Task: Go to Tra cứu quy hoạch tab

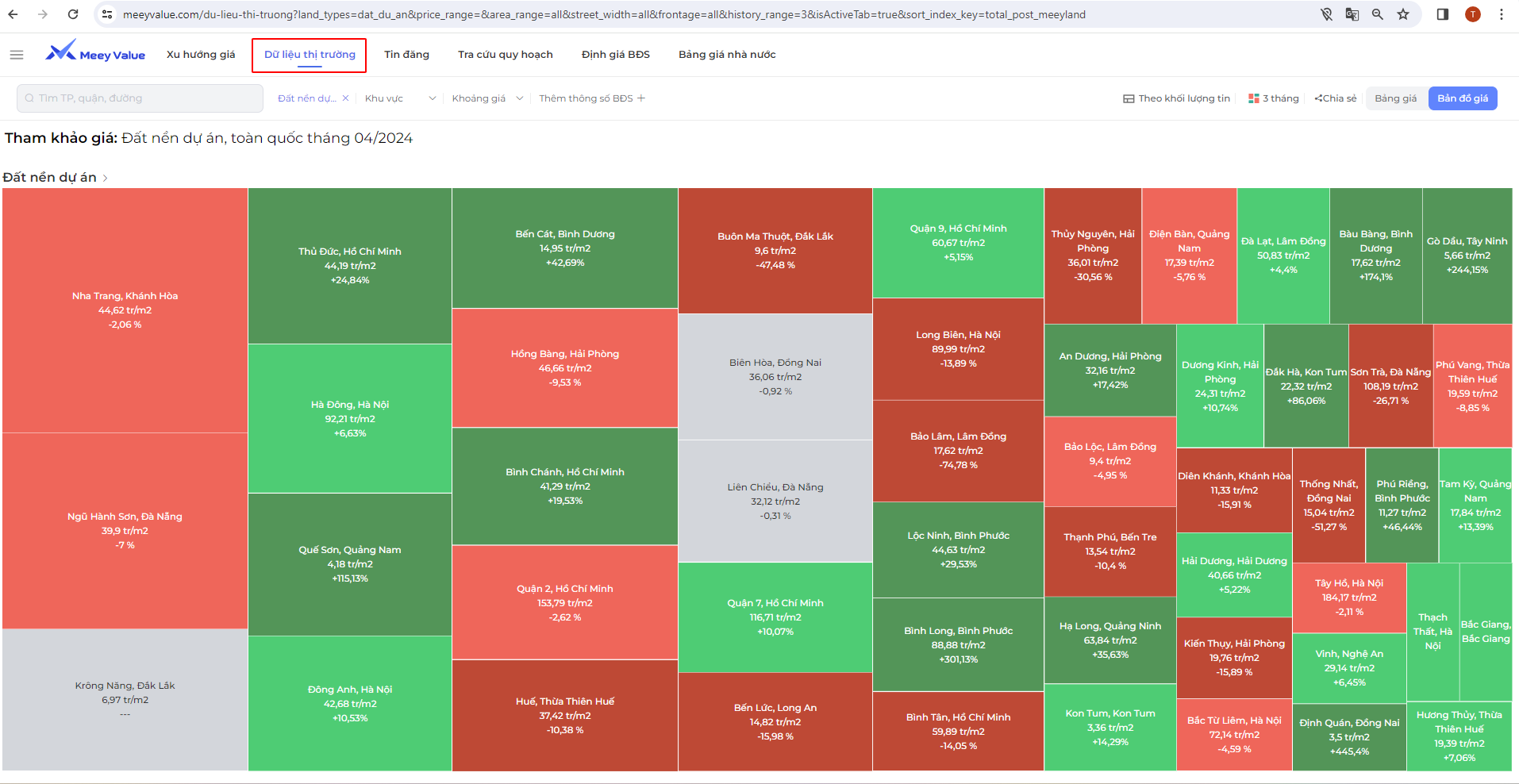Action: (505, 55)
